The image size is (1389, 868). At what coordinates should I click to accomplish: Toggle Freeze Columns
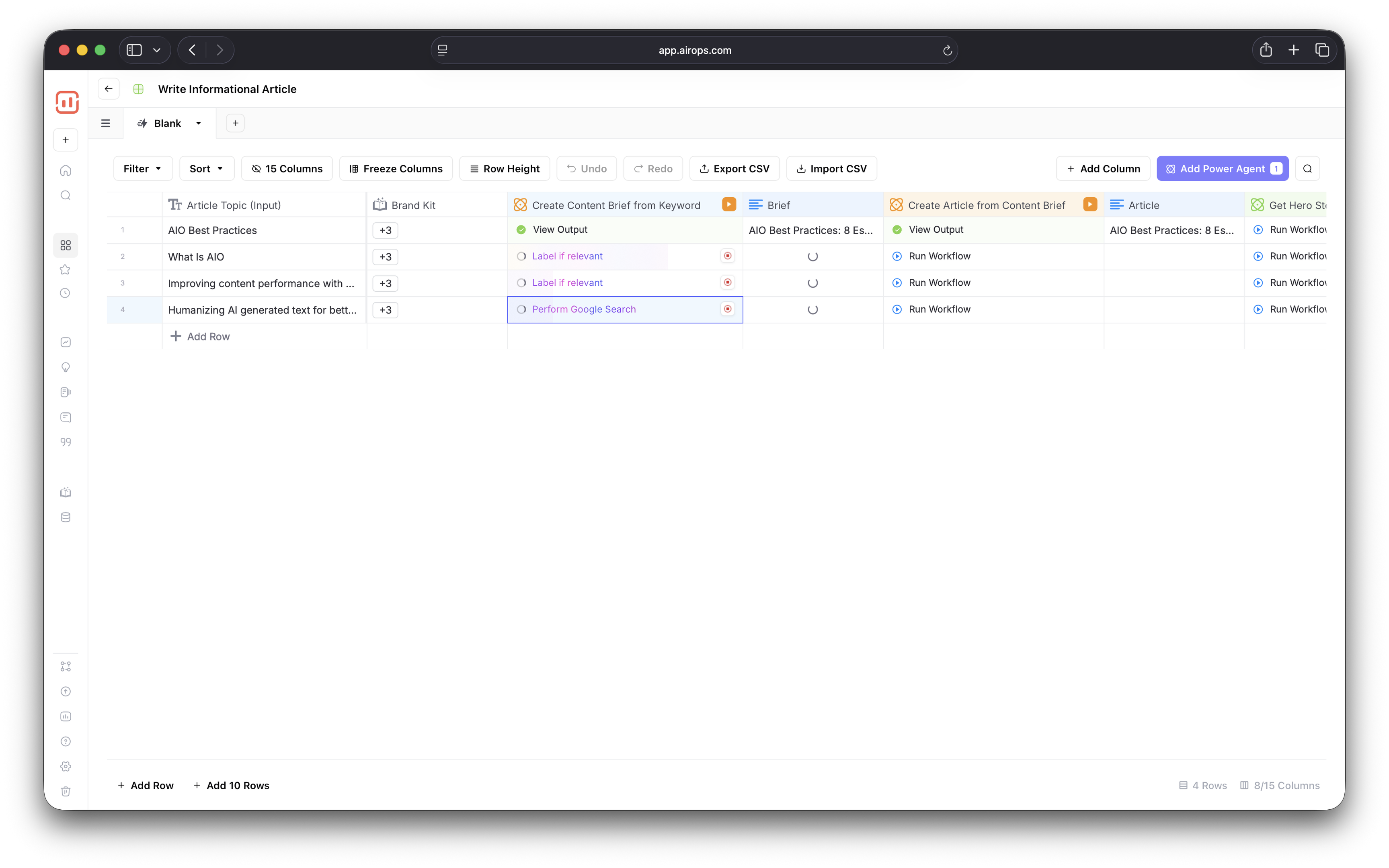396,168
